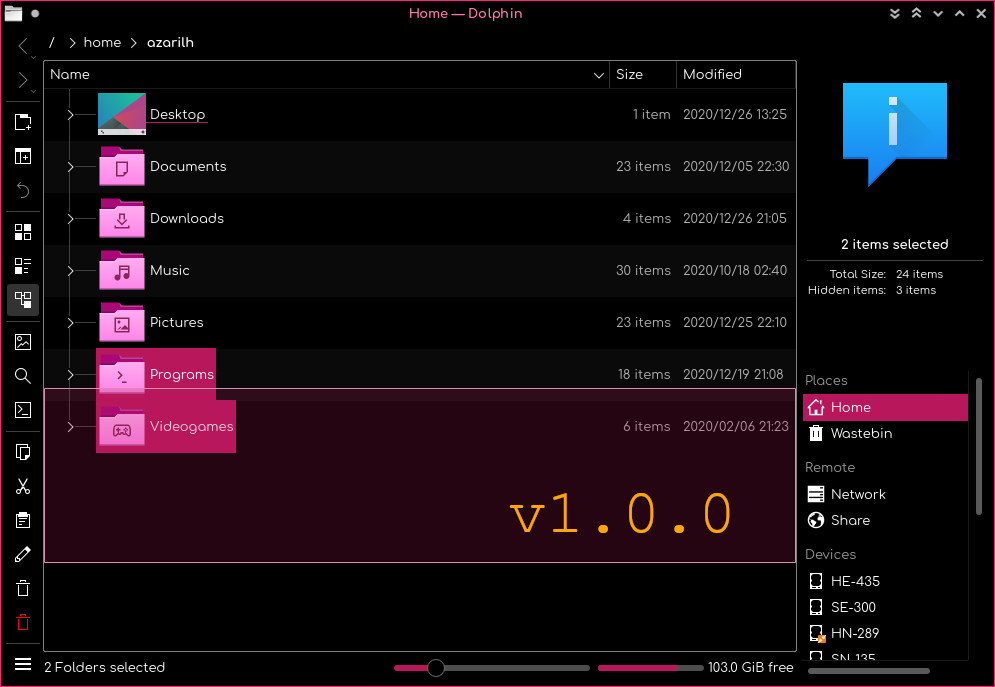This screenshot has width=995, height=687.
Task: Click the rename pencil icon
Action: 23,554
